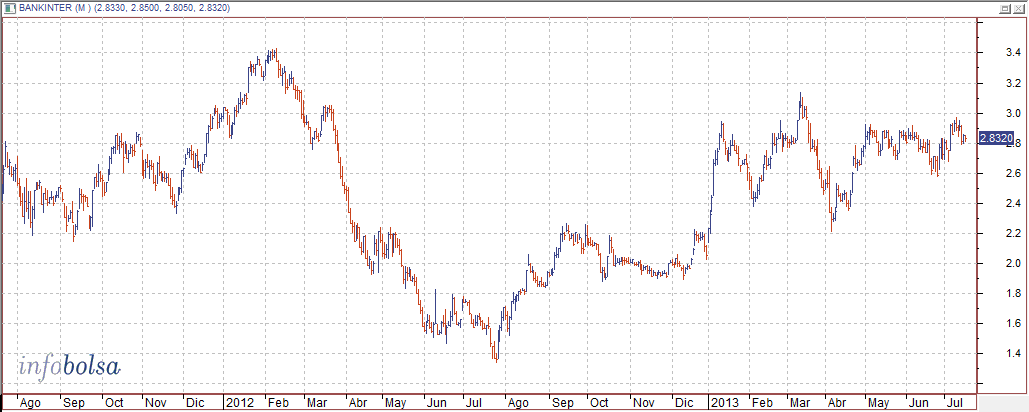This screenshot has width=1029, height=412.
Task: Click the Feb label after 2012
Action: pyautogui.click(x=276, y=402)
